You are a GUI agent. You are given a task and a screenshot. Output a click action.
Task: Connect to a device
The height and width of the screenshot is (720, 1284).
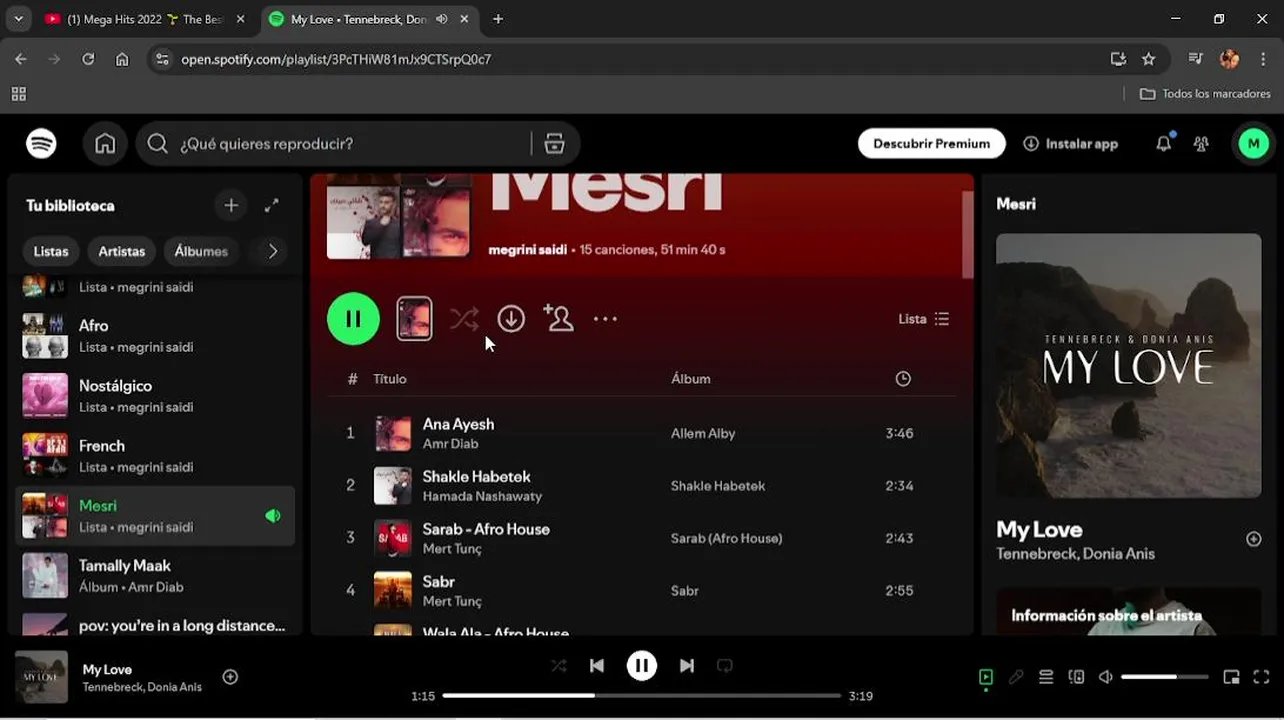1076,677
